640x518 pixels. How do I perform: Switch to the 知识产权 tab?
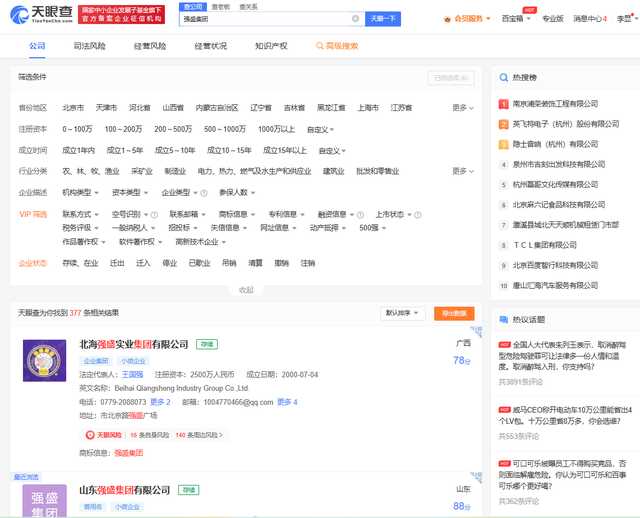(271, 46)
